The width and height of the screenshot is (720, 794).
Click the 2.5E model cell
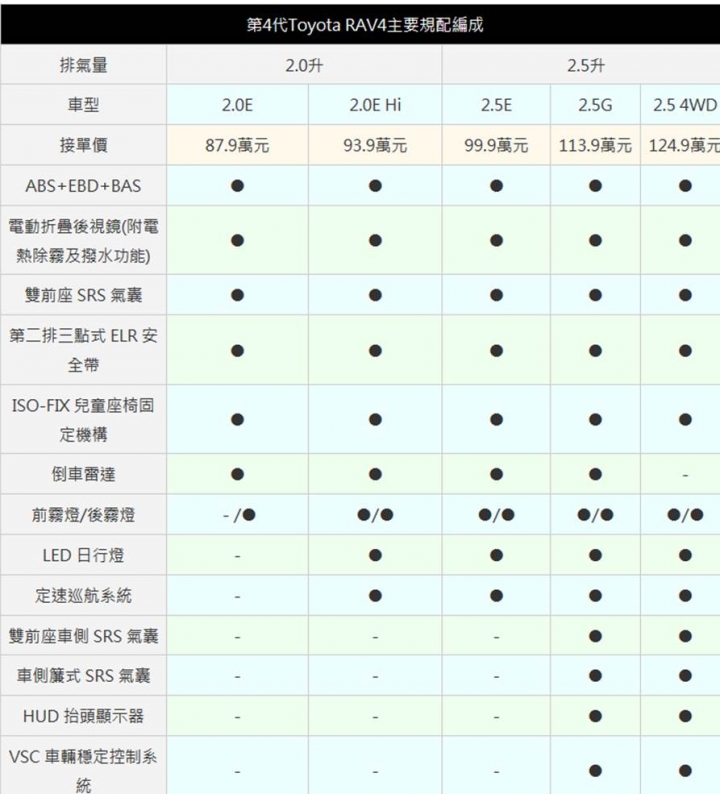(x=496, y=105)
